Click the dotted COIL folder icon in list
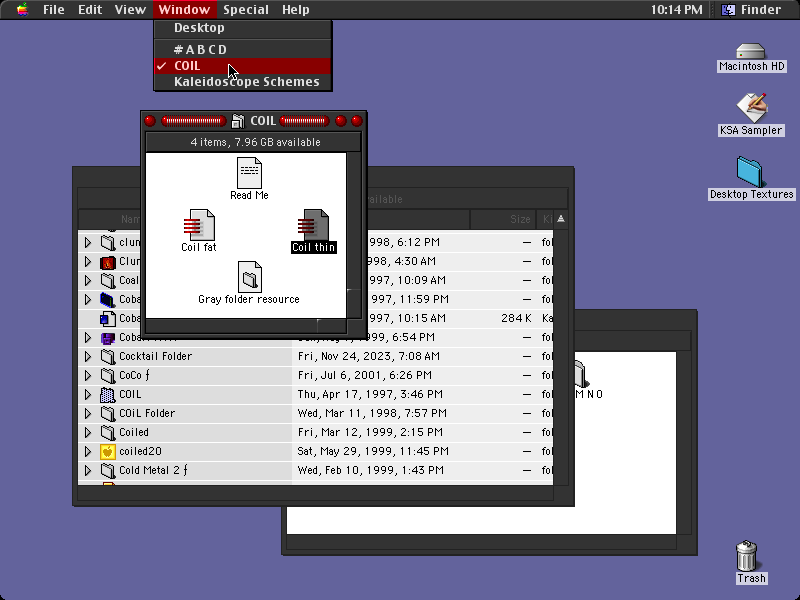 [x=108, y=394]
